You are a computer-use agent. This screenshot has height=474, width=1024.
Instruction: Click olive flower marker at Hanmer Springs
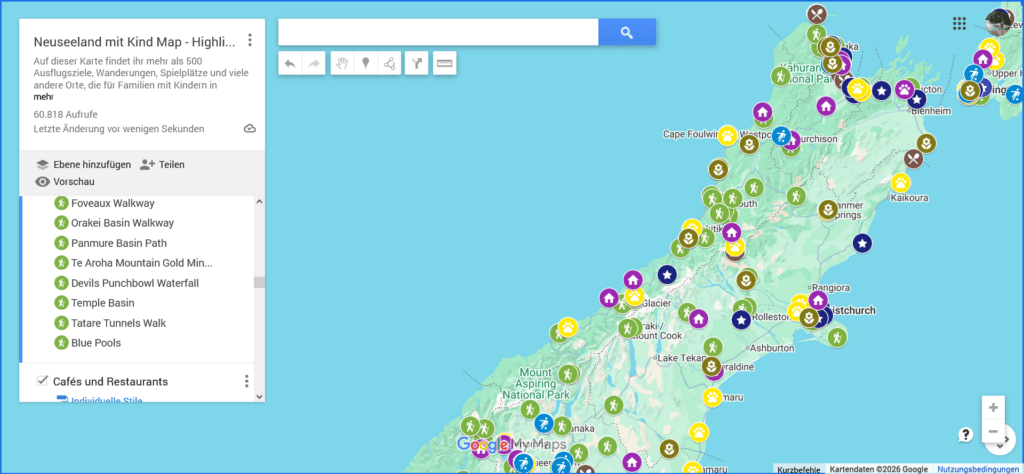tap(827, 210)
